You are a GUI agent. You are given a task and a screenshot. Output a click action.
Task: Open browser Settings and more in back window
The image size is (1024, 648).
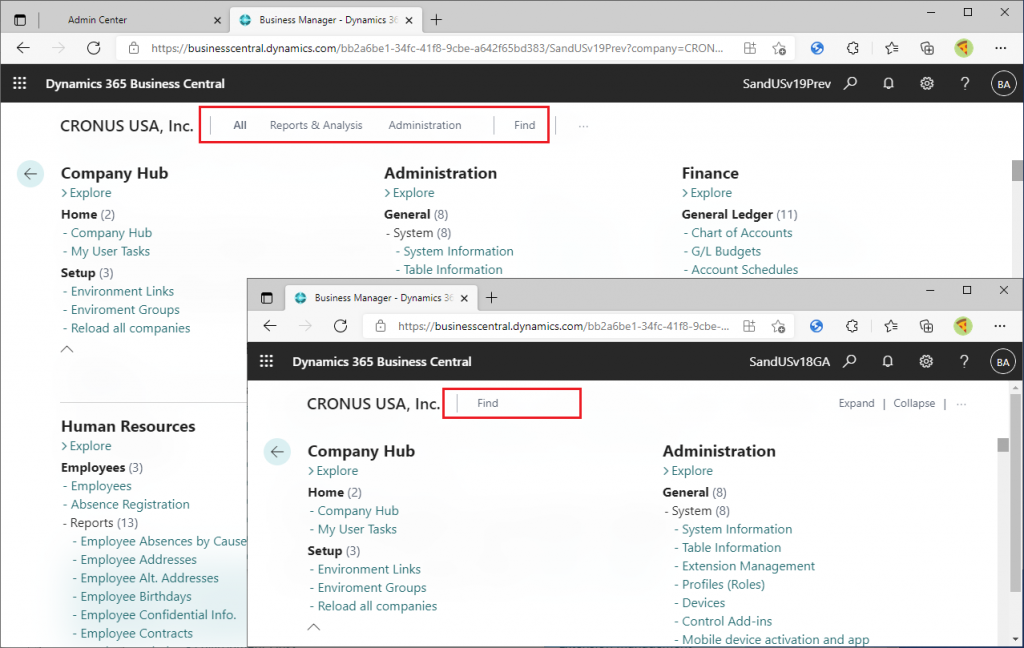[1000, 48]
